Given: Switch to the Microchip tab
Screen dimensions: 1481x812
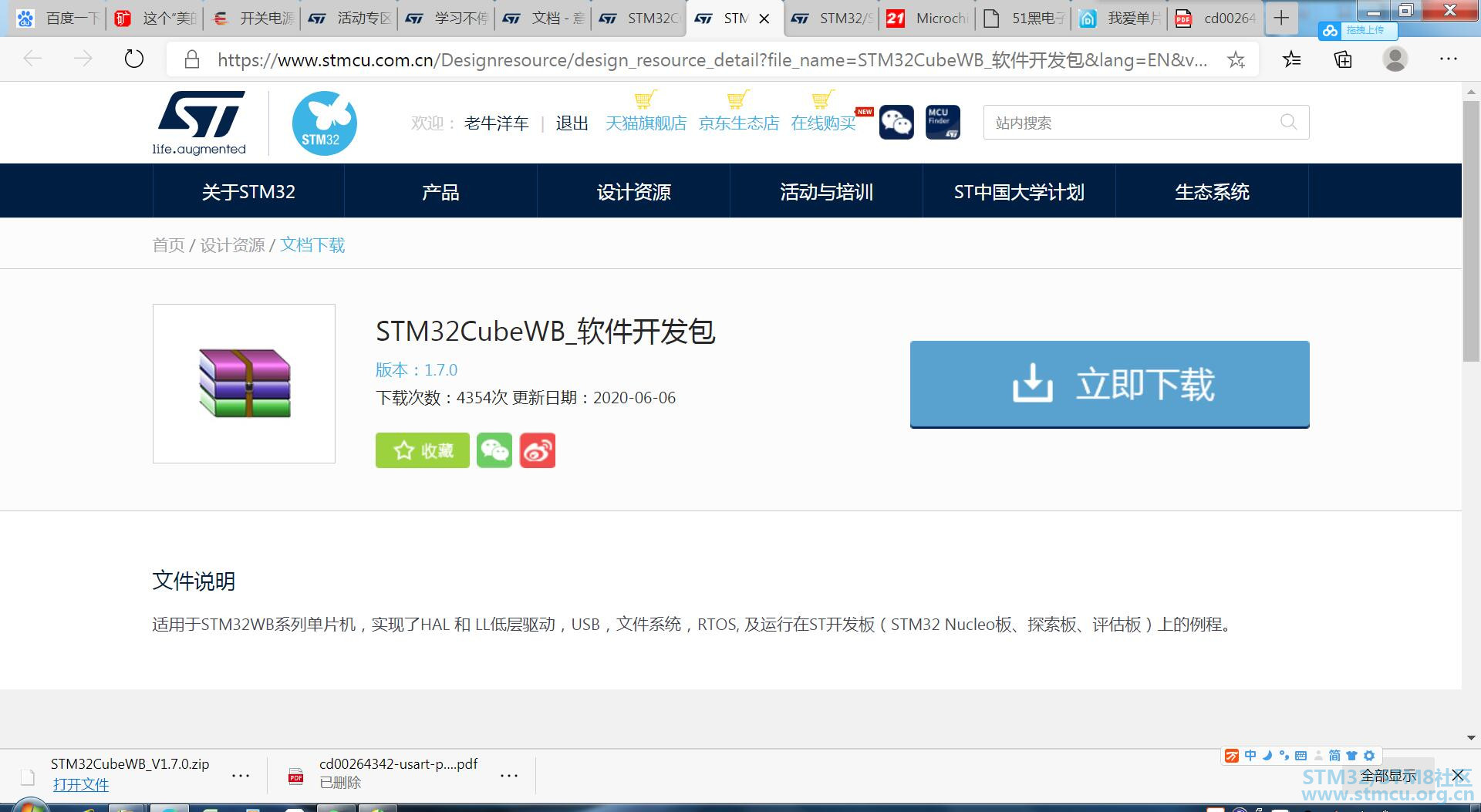Looking at the screenshot, I should click(927, 19).
